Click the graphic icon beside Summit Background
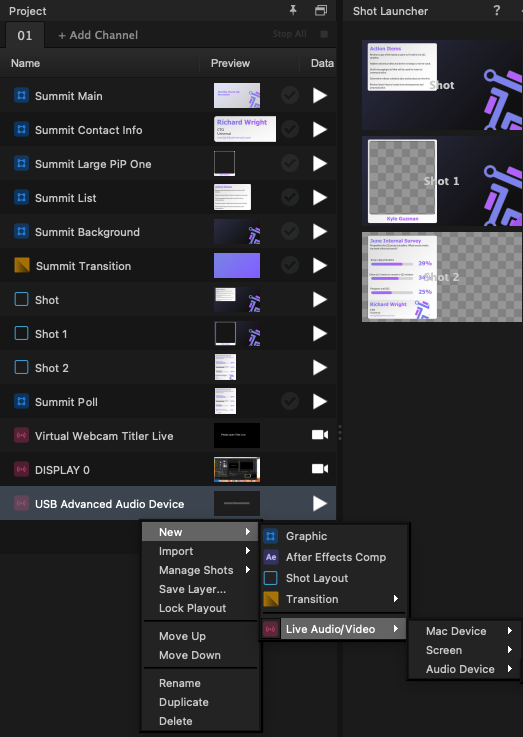 click(x=22, y=231)
